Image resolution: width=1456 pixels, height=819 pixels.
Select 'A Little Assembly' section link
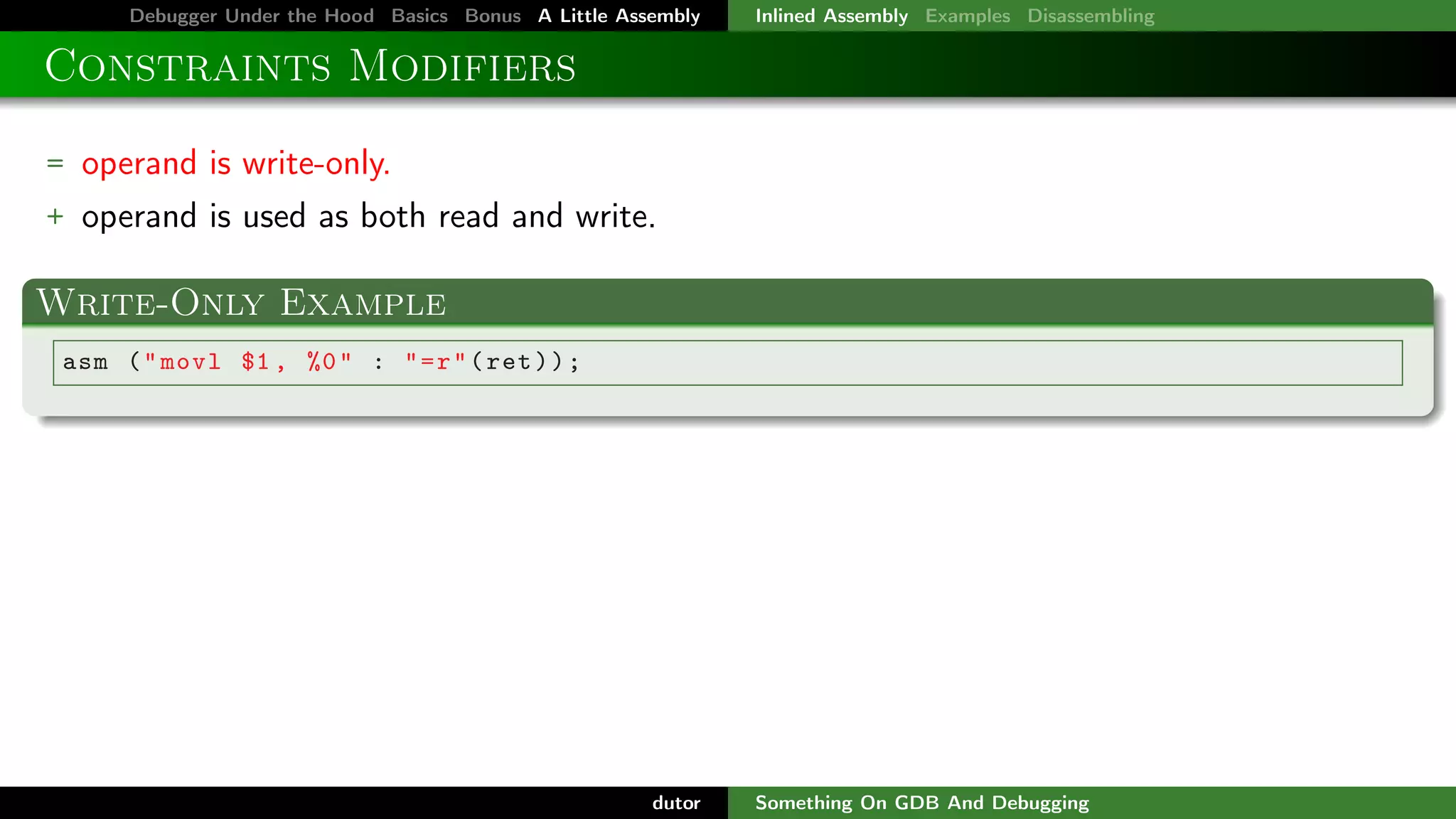619,16
